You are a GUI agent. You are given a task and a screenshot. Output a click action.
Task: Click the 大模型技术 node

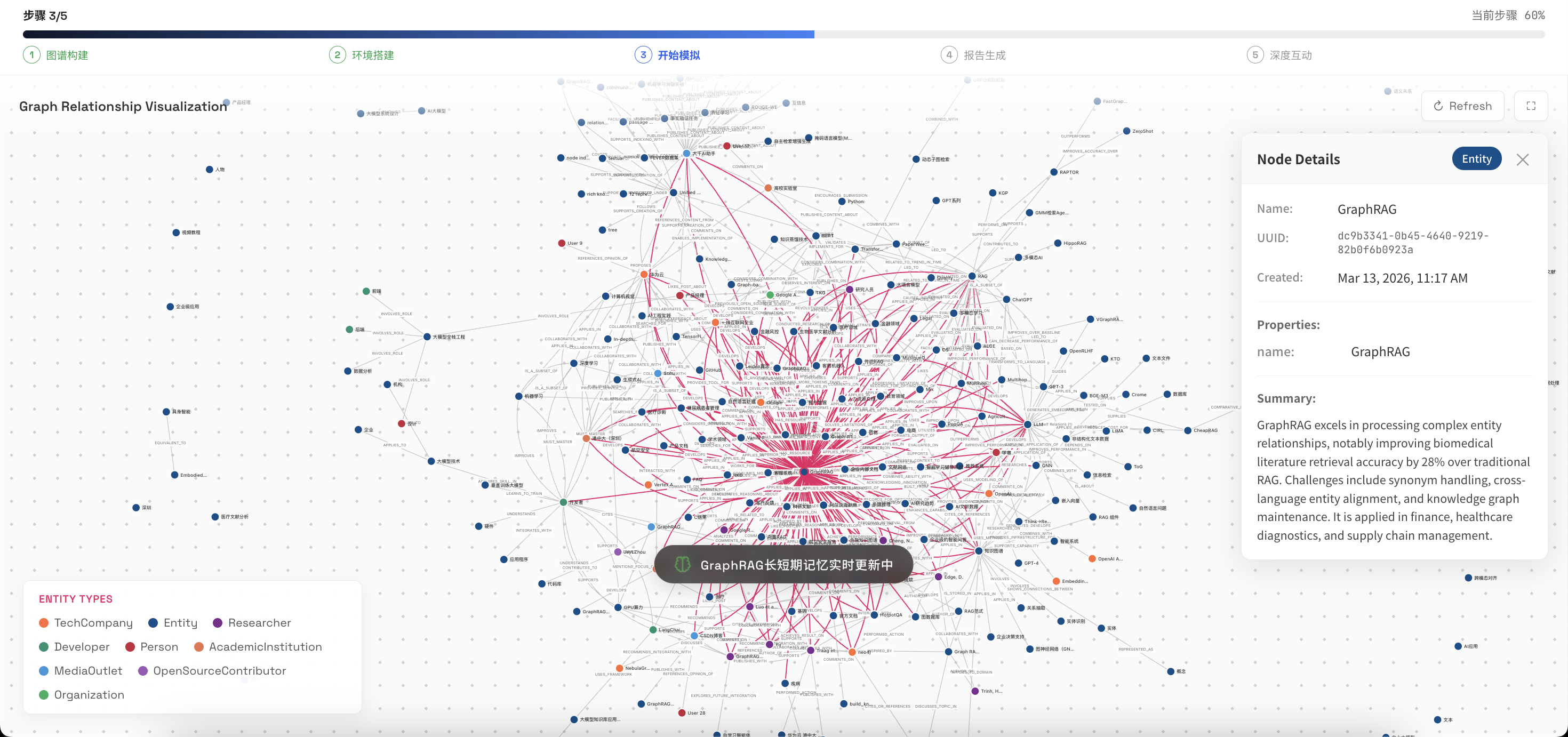tap(431, 461)
